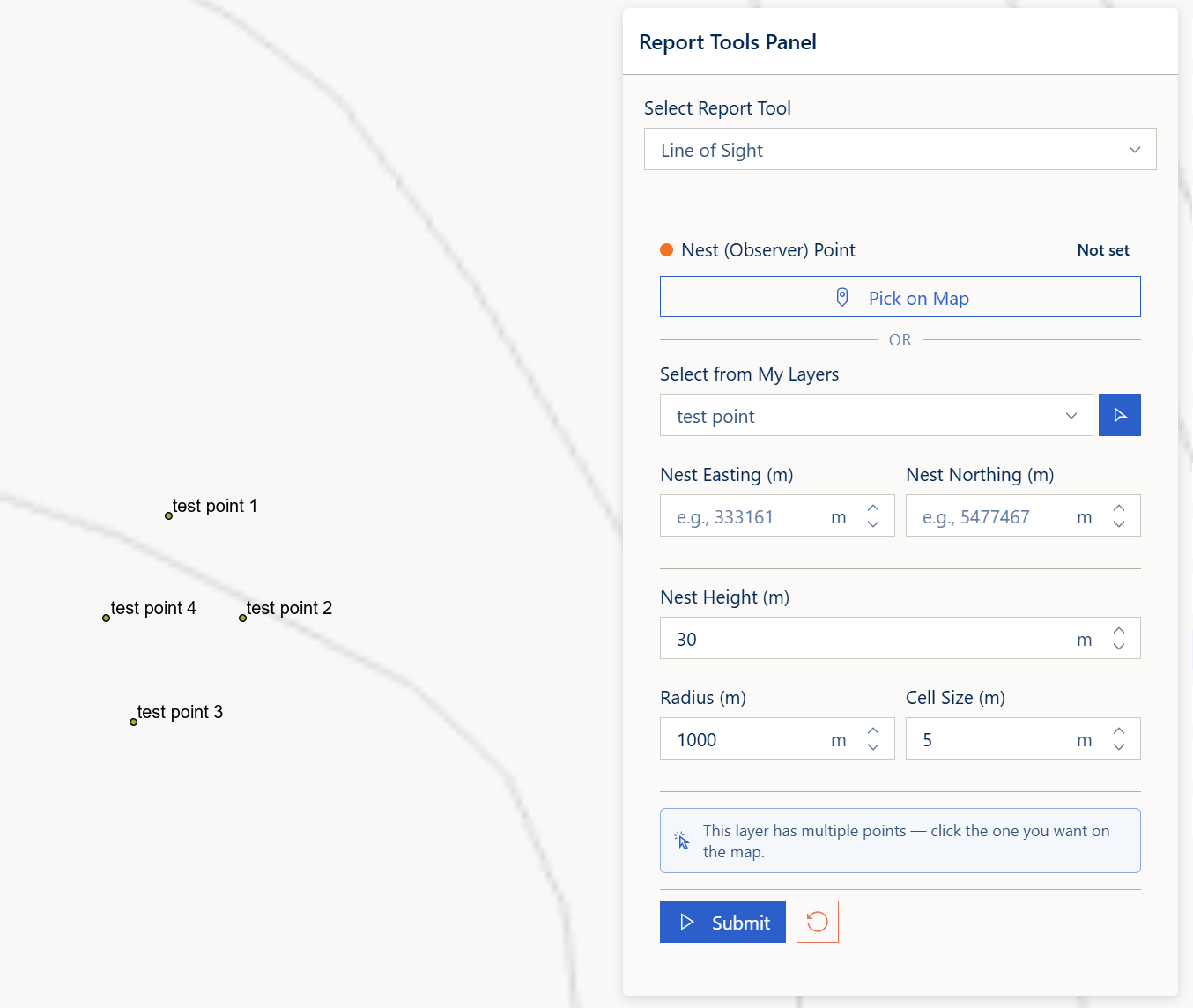Decrease Radius with down arrow
1193x1008 pixels.
[873, 747]
